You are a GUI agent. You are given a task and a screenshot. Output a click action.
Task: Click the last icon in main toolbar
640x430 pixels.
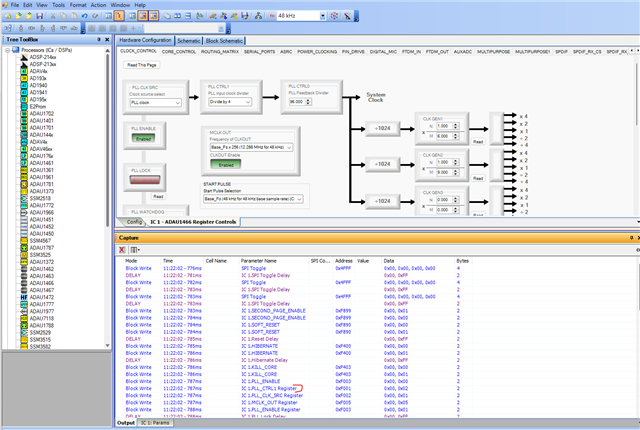pyautogui.click(x=347, y=16)
